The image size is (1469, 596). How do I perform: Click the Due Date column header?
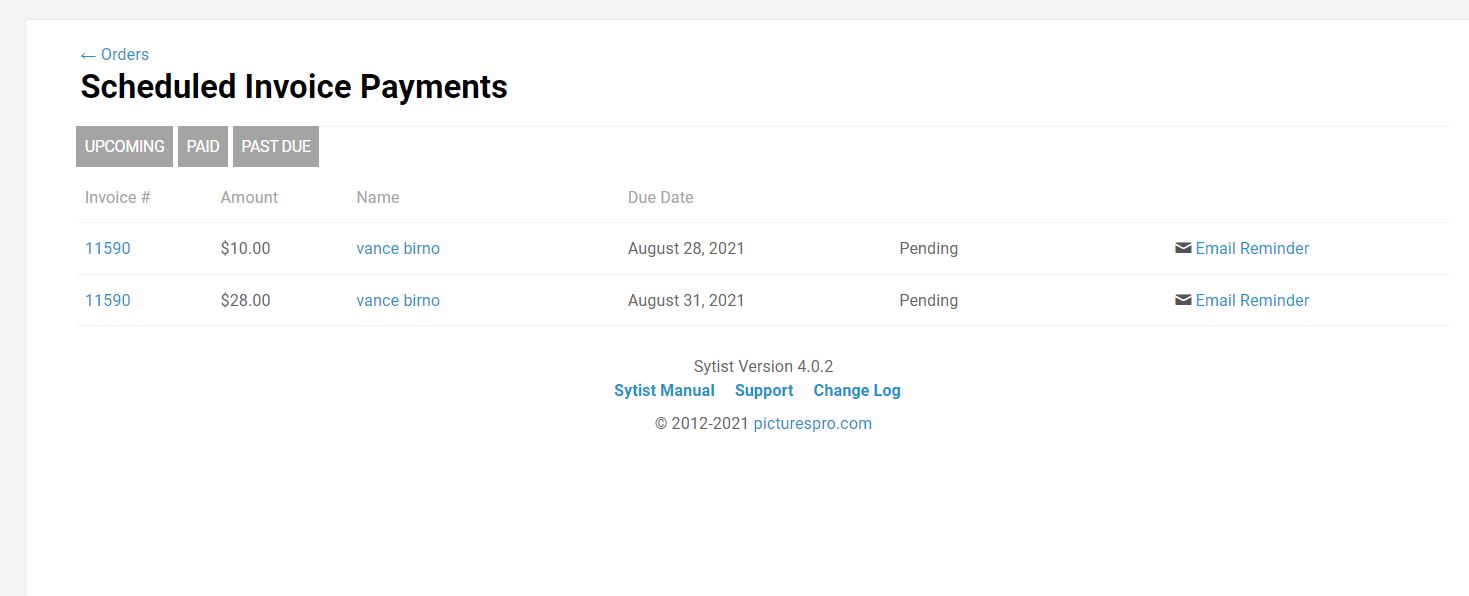pos(660,197)
